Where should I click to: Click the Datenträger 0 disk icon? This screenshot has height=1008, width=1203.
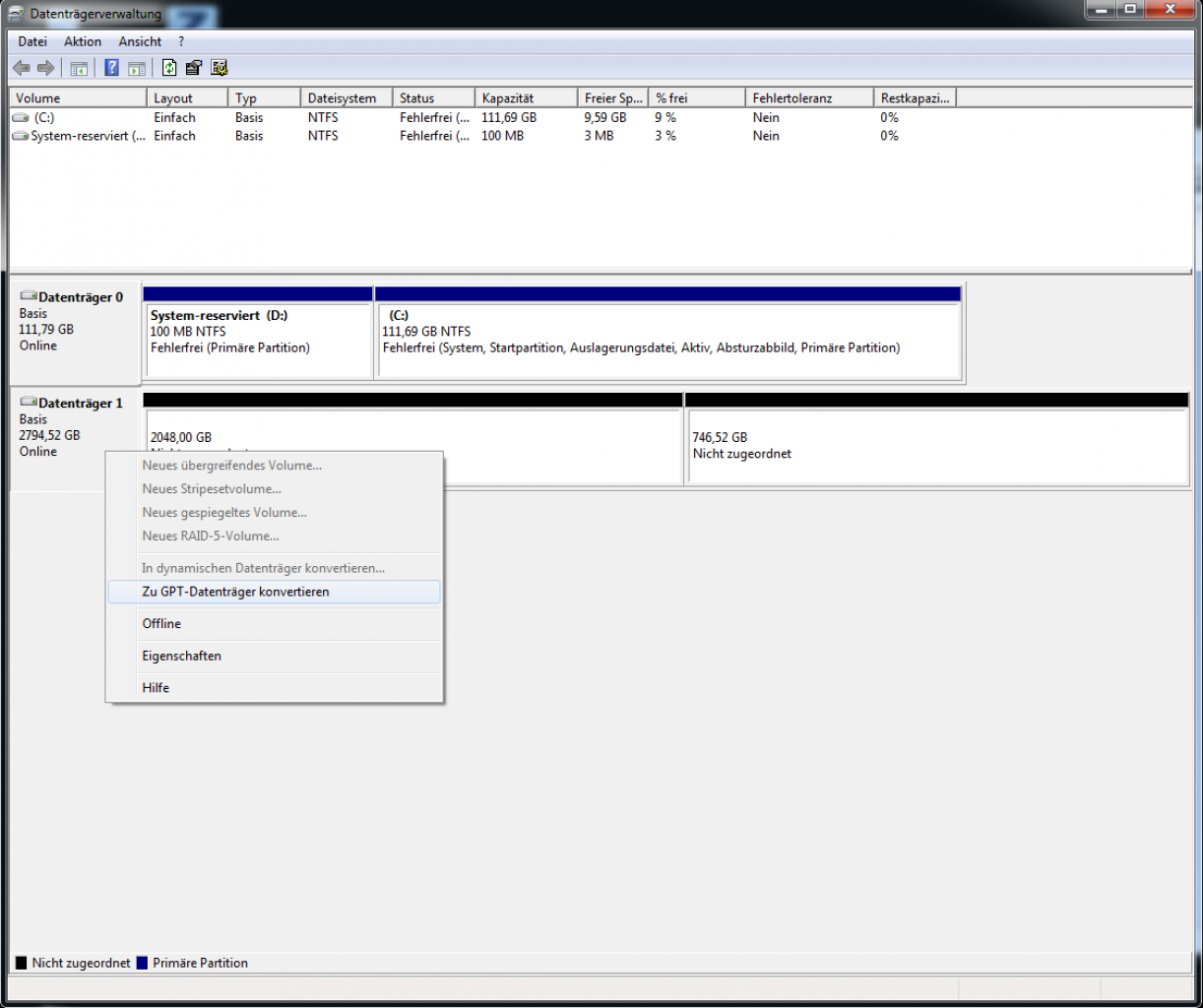point(29,296)
